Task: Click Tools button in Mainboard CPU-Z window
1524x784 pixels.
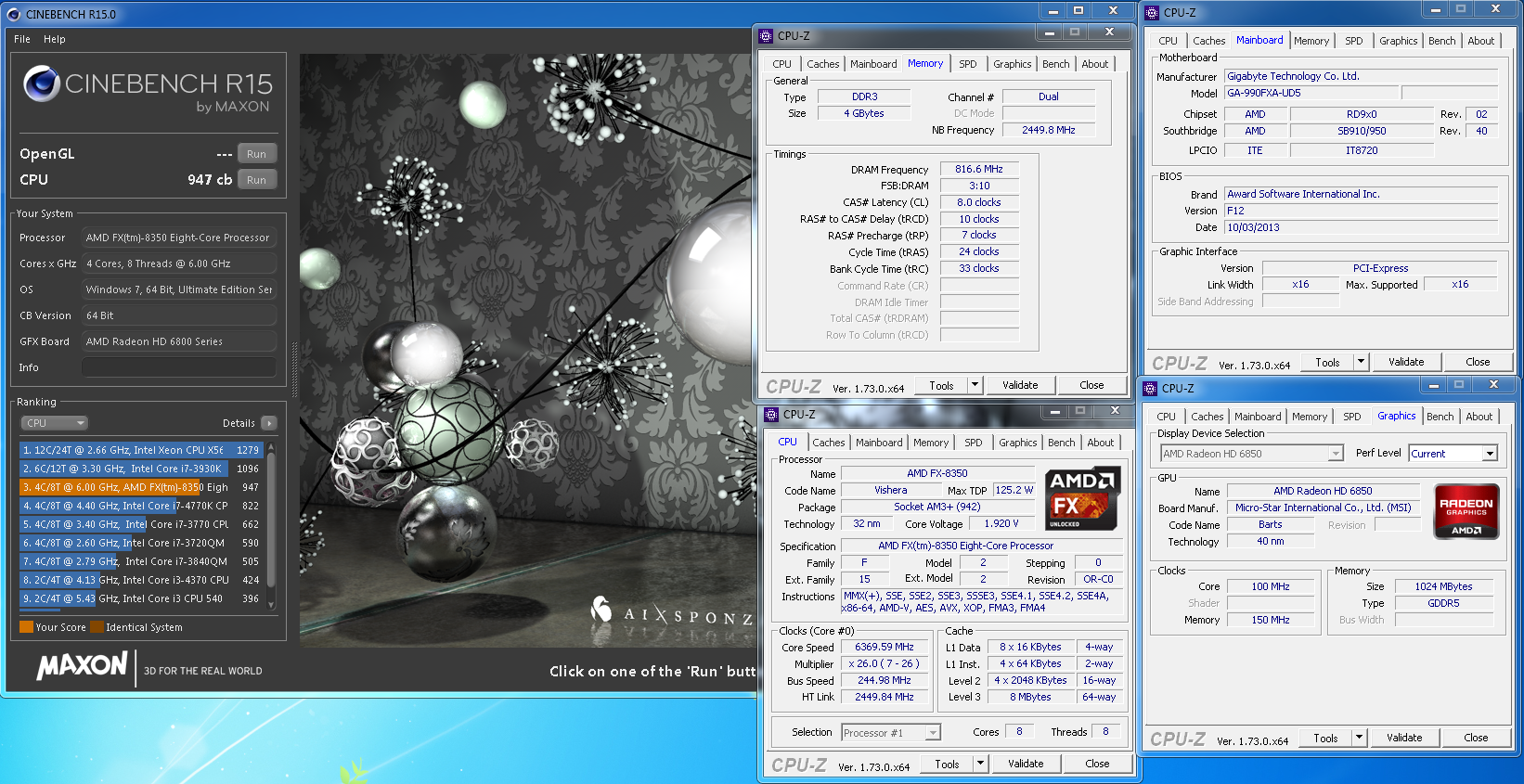Action: [x=1327, y=362]
